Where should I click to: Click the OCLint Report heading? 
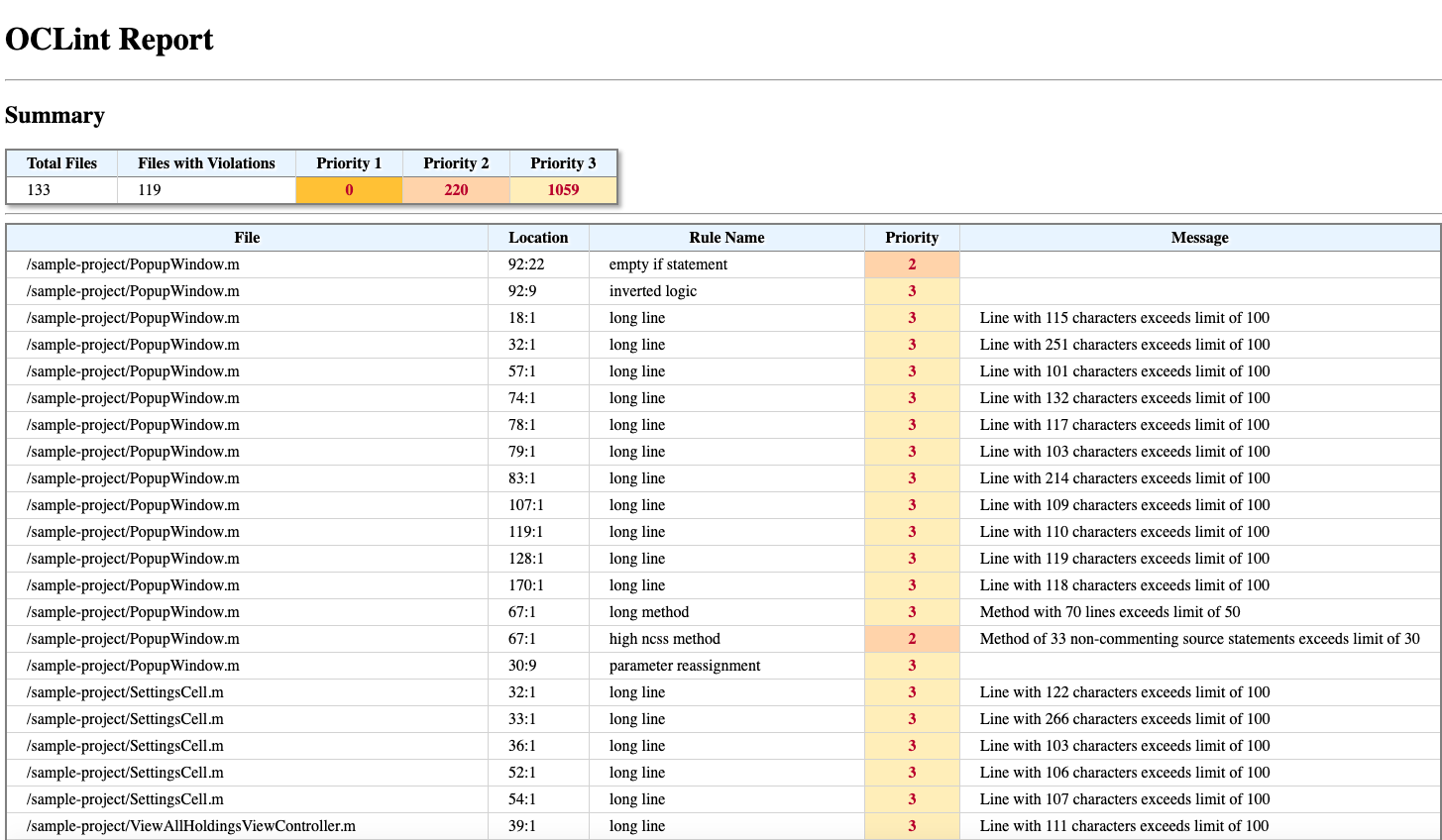click(109, 40)
